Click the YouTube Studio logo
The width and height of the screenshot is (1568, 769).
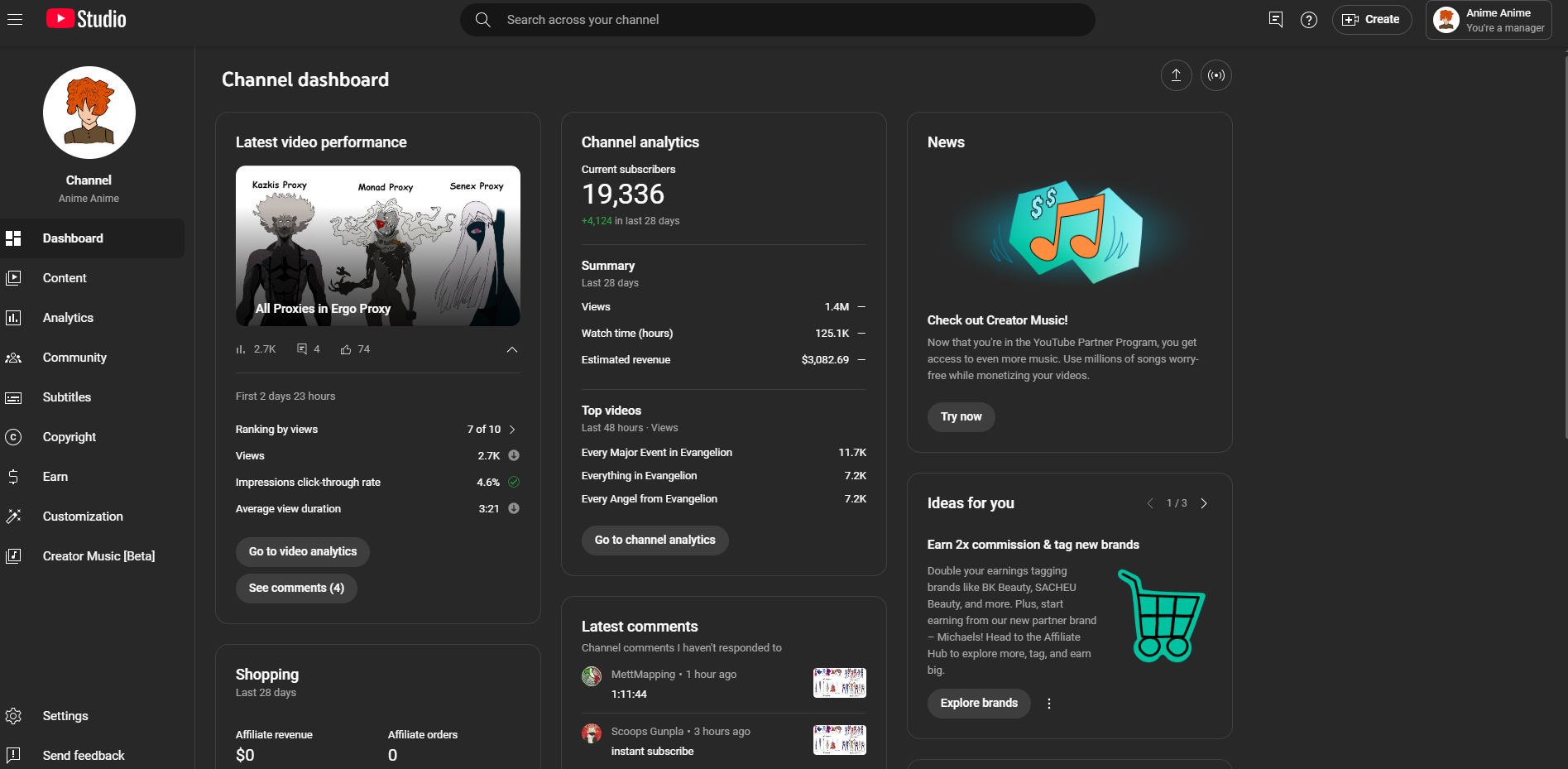[x=86, y=19]
